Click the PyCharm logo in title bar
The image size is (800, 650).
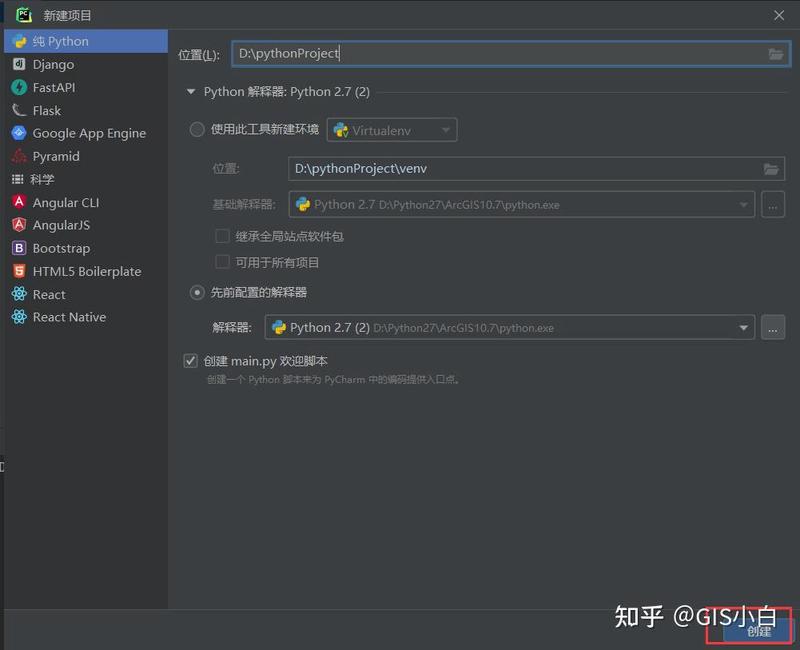[x=23, y=15]
